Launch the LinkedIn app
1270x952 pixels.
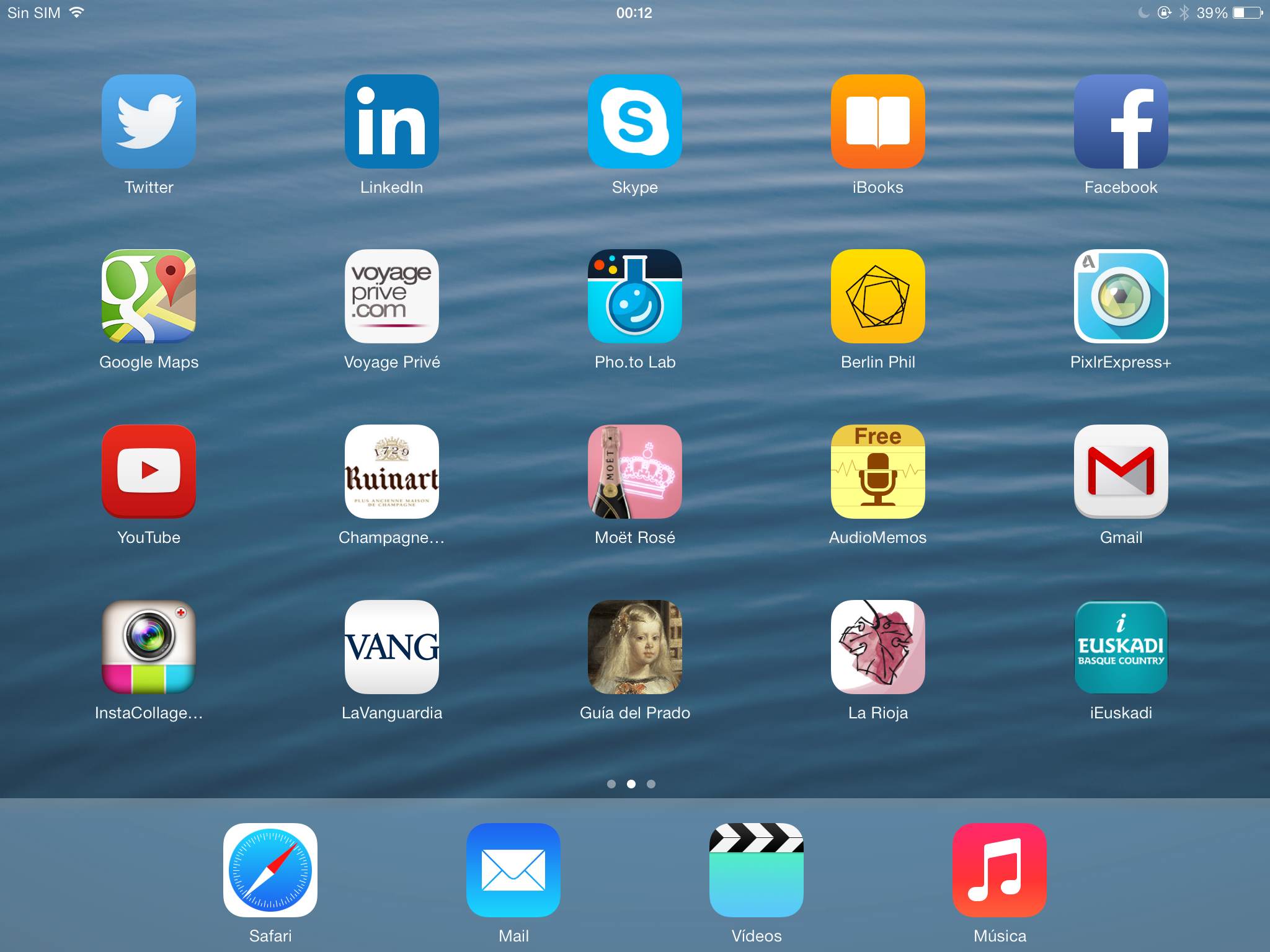pos(392,121)
